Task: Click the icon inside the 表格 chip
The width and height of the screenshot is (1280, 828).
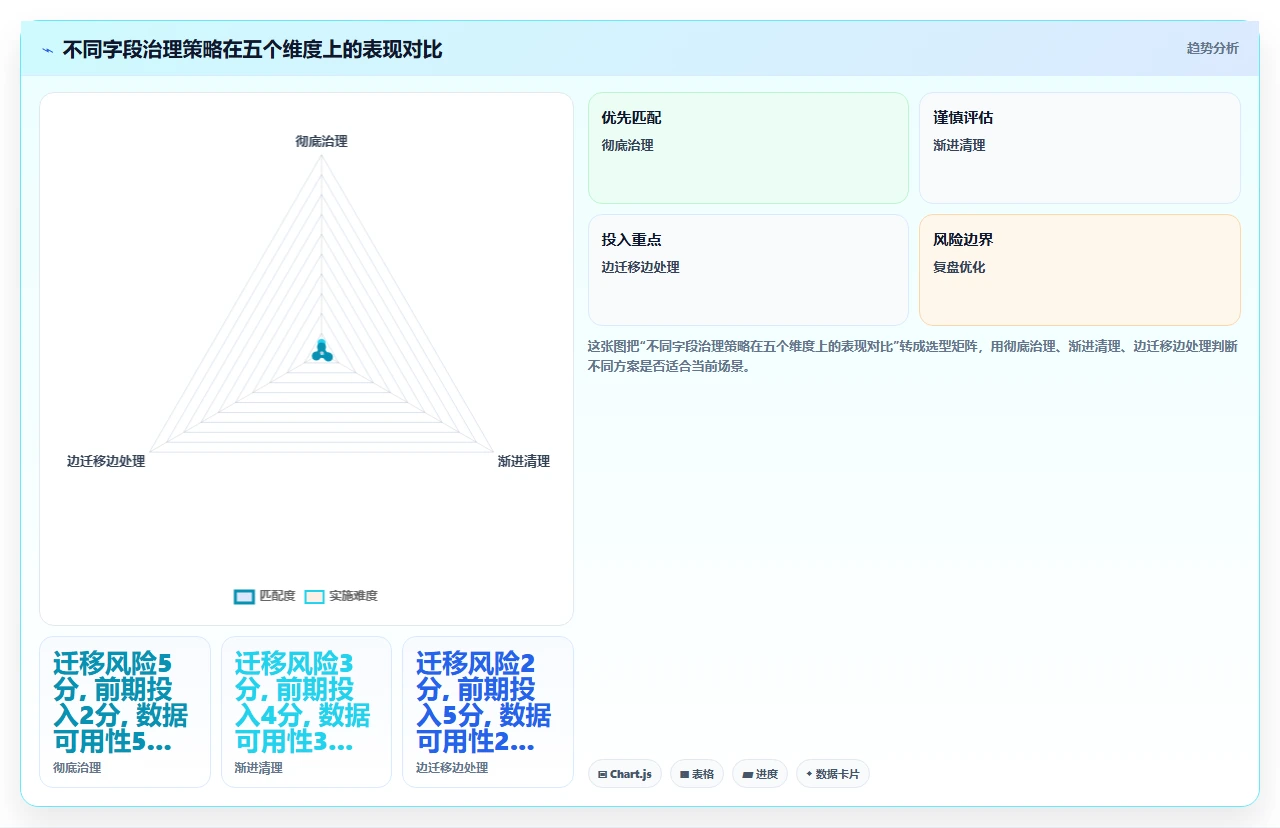Action: [684, 774]
